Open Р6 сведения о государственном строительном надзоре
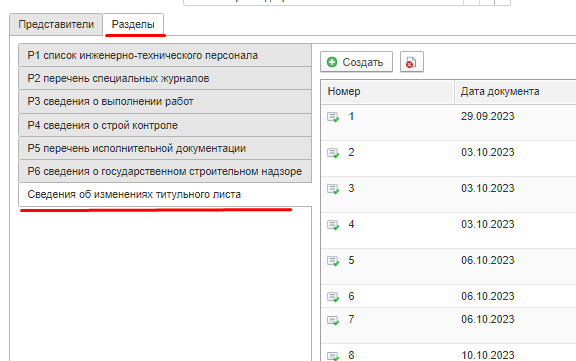This screenshot has height=361, width=576. [165, 171]
